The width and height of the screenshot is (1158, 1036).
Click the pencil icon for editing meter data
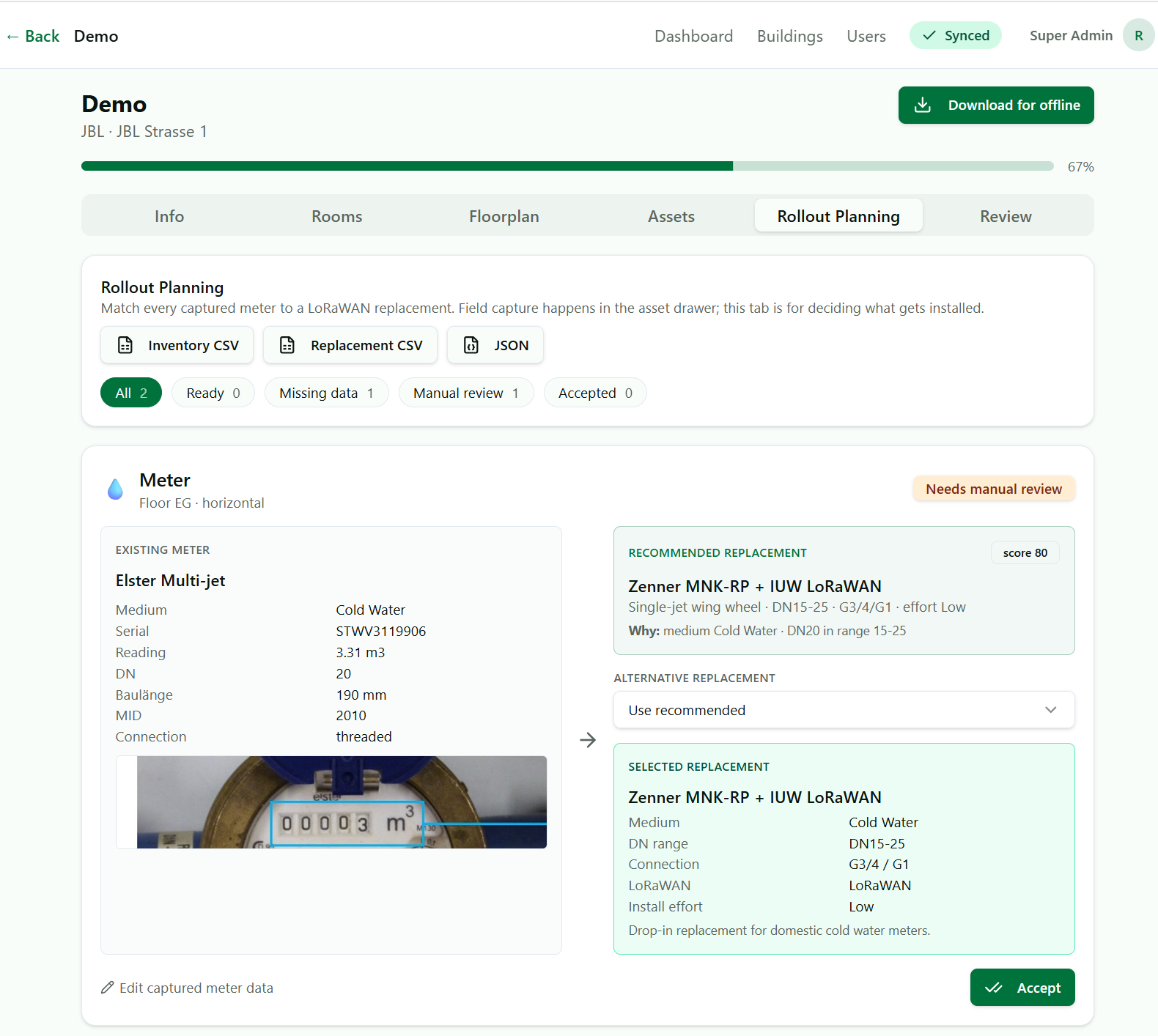coord(108,988)
